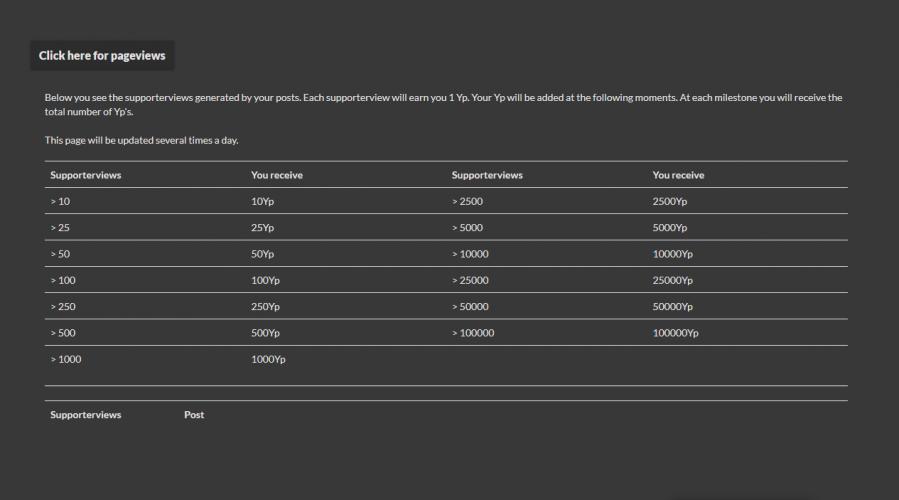Viewport: 899px width, 500px height.
Task: Select the '> 25000' milestone entry
Action: [470, 280]
